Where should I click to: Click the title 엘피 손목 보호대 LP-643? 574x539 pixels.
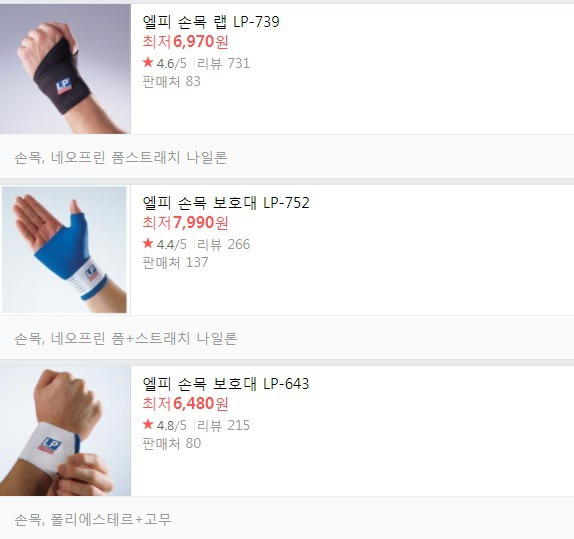[226, 383]
